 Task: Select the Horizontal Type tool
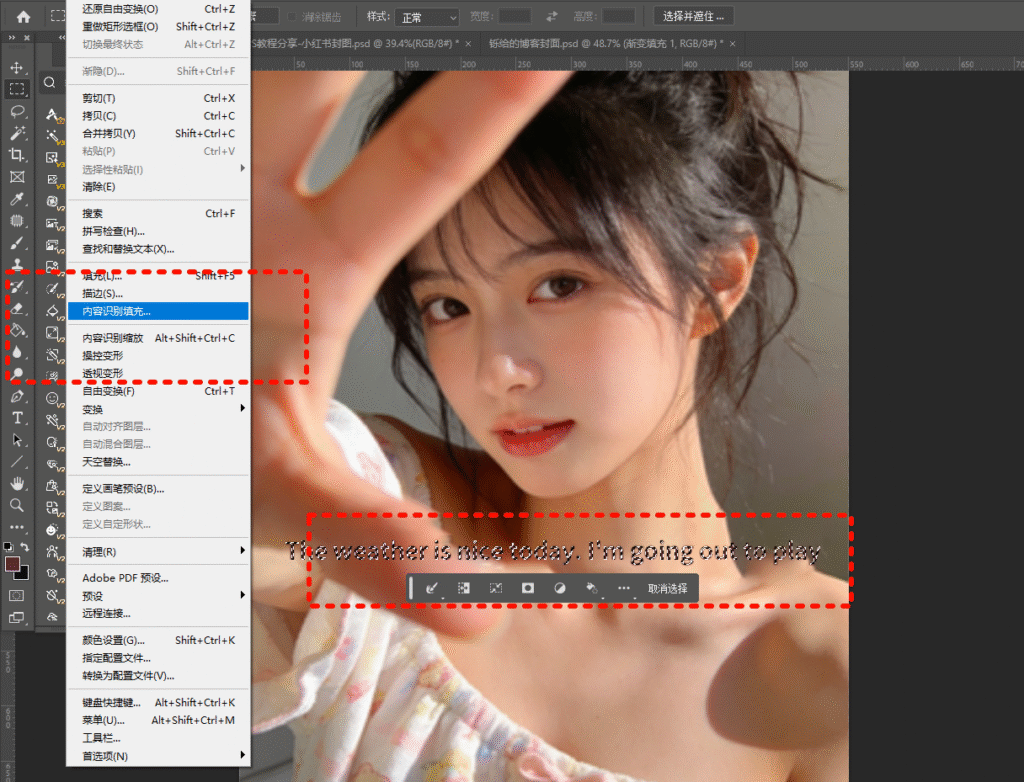(x=17, y=417)
